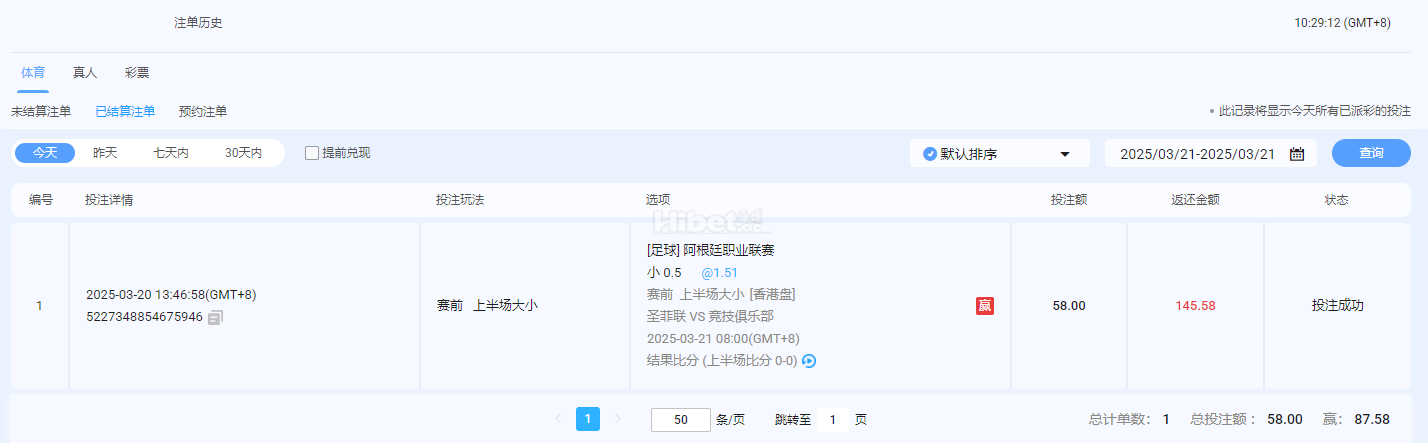Select the 昨天 time filter
This screenshot has height=443, width=1428.
pos(105,153)
